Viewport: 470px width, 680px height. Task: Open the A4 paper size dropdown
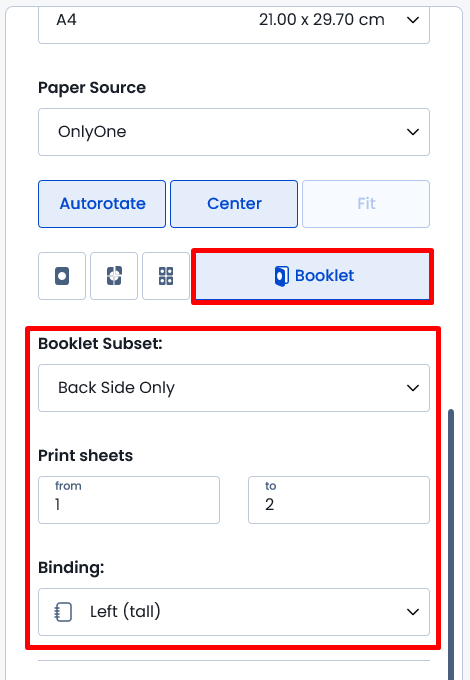pyautogui.click(x=234, y=22)
